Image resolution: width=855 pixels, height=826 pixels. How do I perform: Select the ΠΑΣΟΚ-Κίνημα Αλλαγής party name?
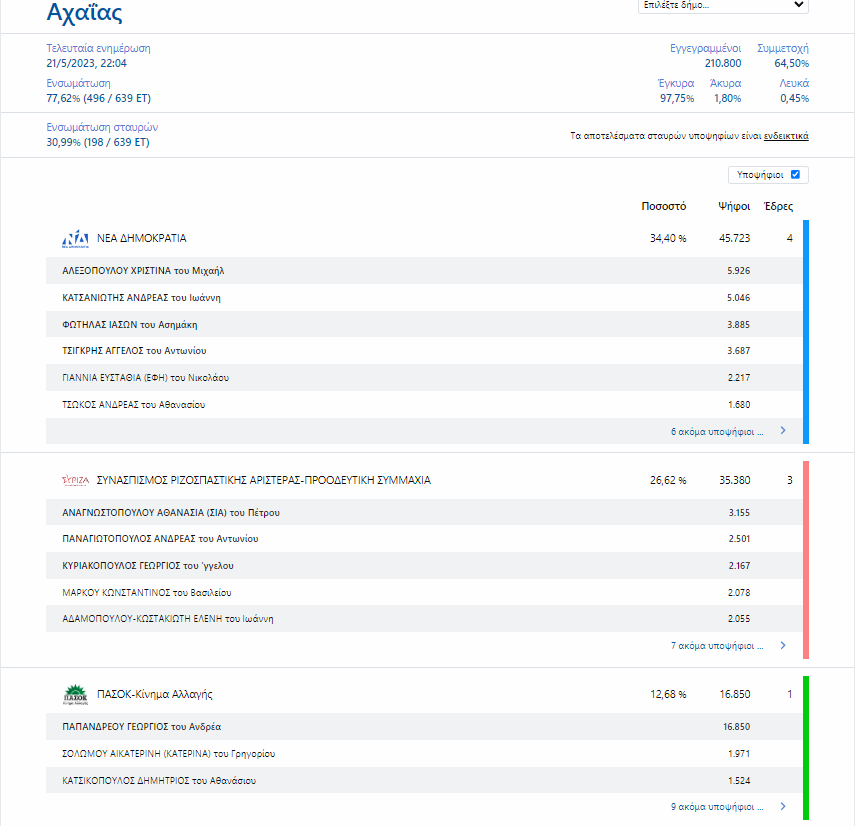point(154,694)
